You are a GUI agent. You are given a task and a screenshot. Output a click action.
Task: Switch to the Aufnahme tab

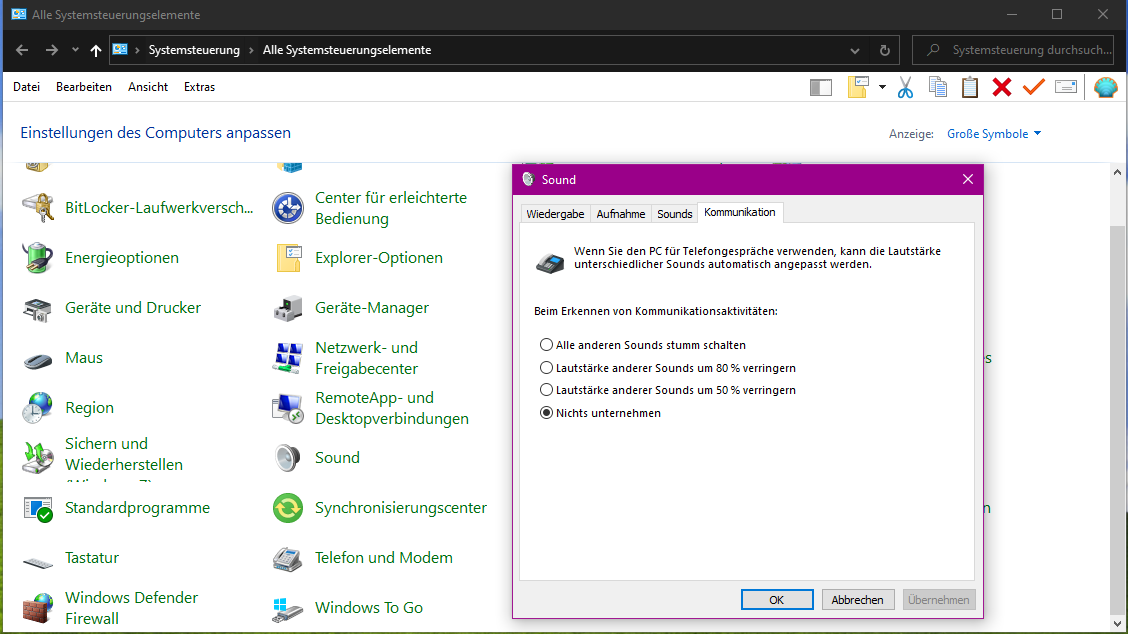click(x=621, y=214)
